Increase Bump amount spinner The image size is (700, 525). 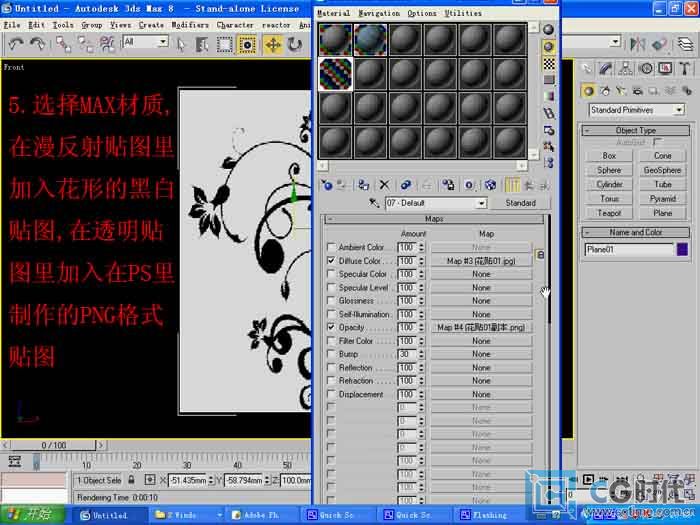click(x=421, y=351)
